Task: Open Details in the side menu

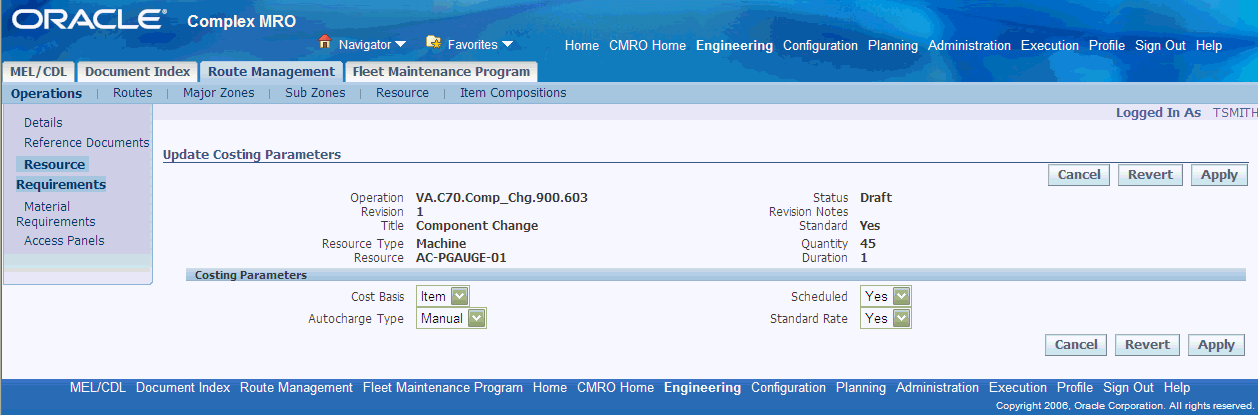Action: 43,122
